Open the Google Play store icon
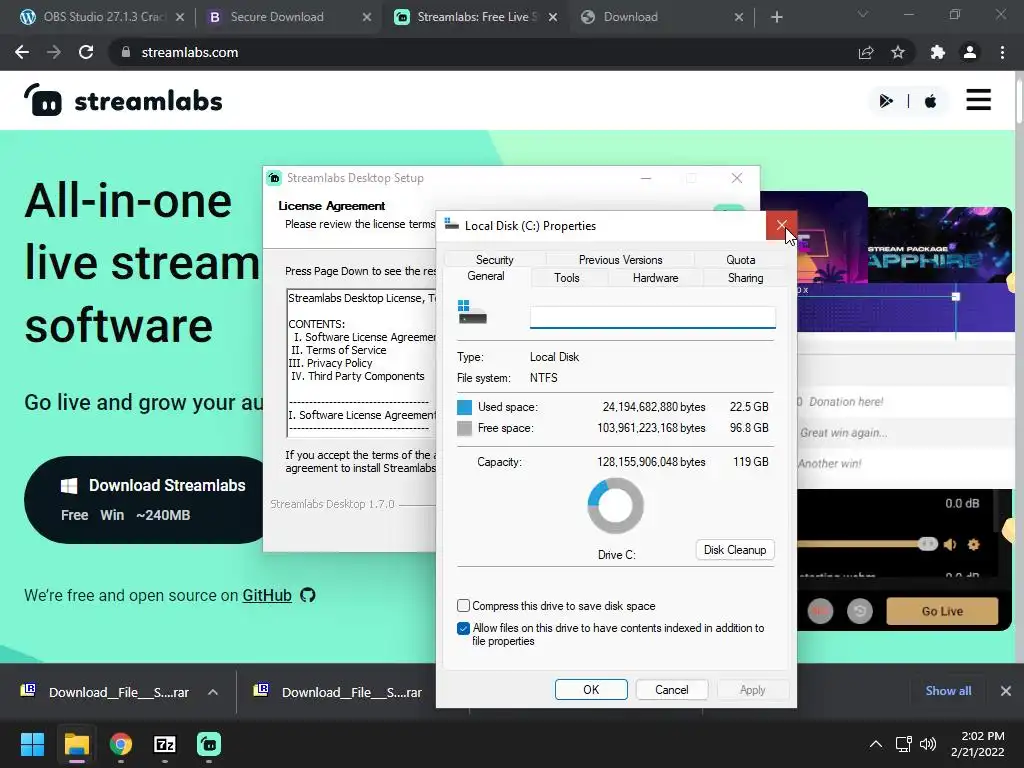Viewport: 1024px width, 768px height. click(886, 101)
